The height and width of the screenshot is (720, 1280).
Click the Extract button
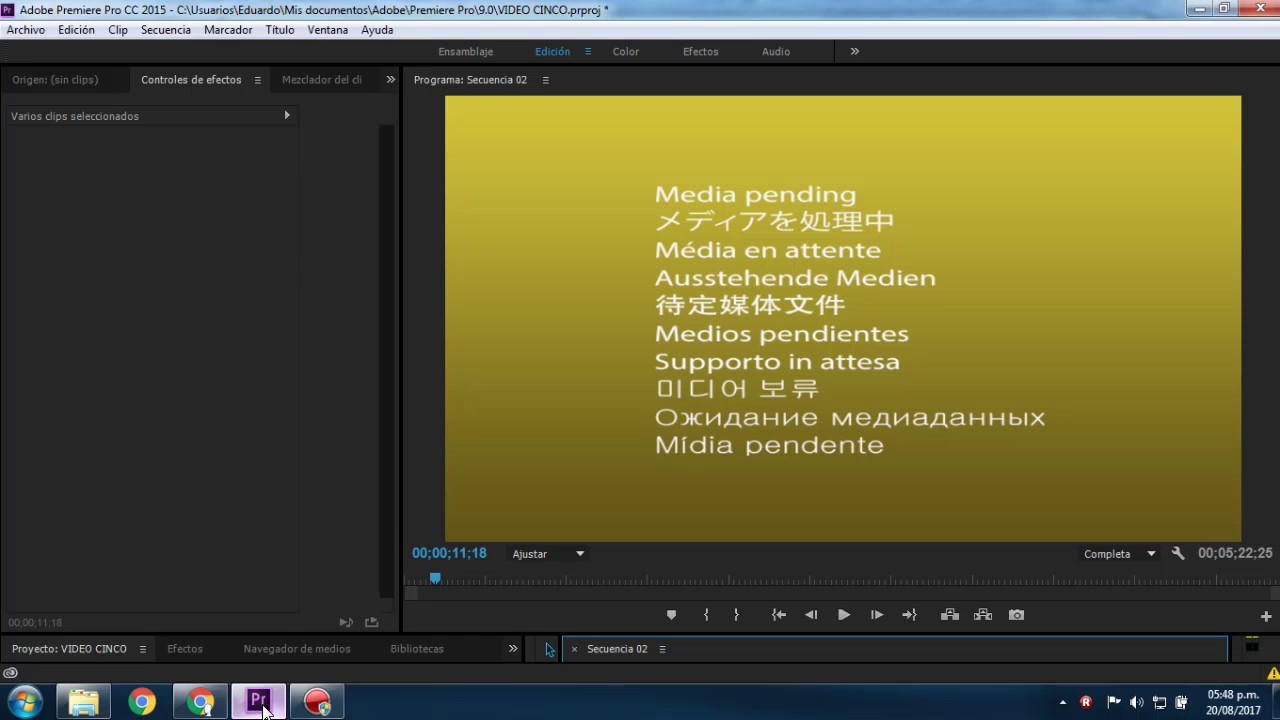point(983,615)
